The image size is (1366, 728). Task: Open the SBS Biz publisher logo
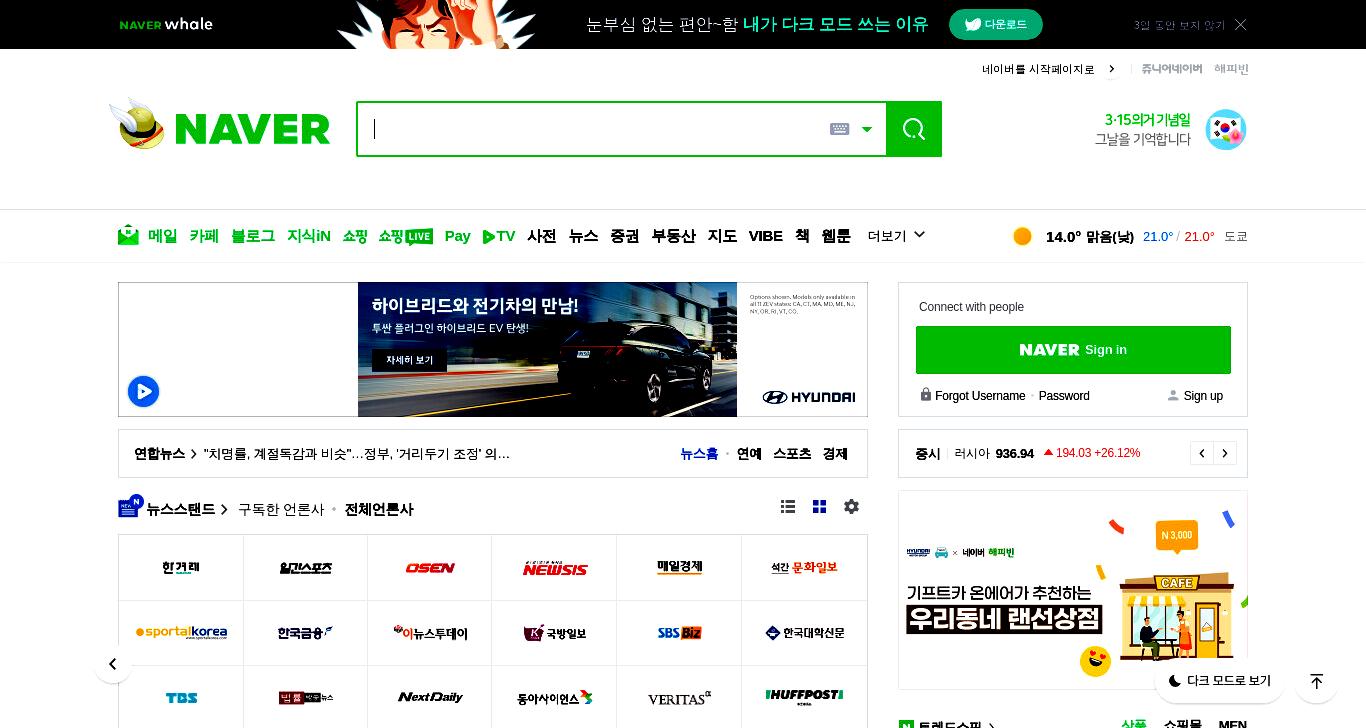click(679, 633)
